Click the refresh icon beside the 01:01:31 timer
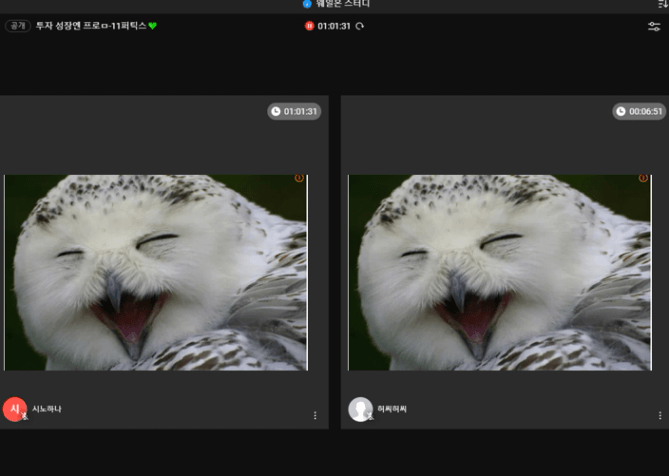 point(360,26)
